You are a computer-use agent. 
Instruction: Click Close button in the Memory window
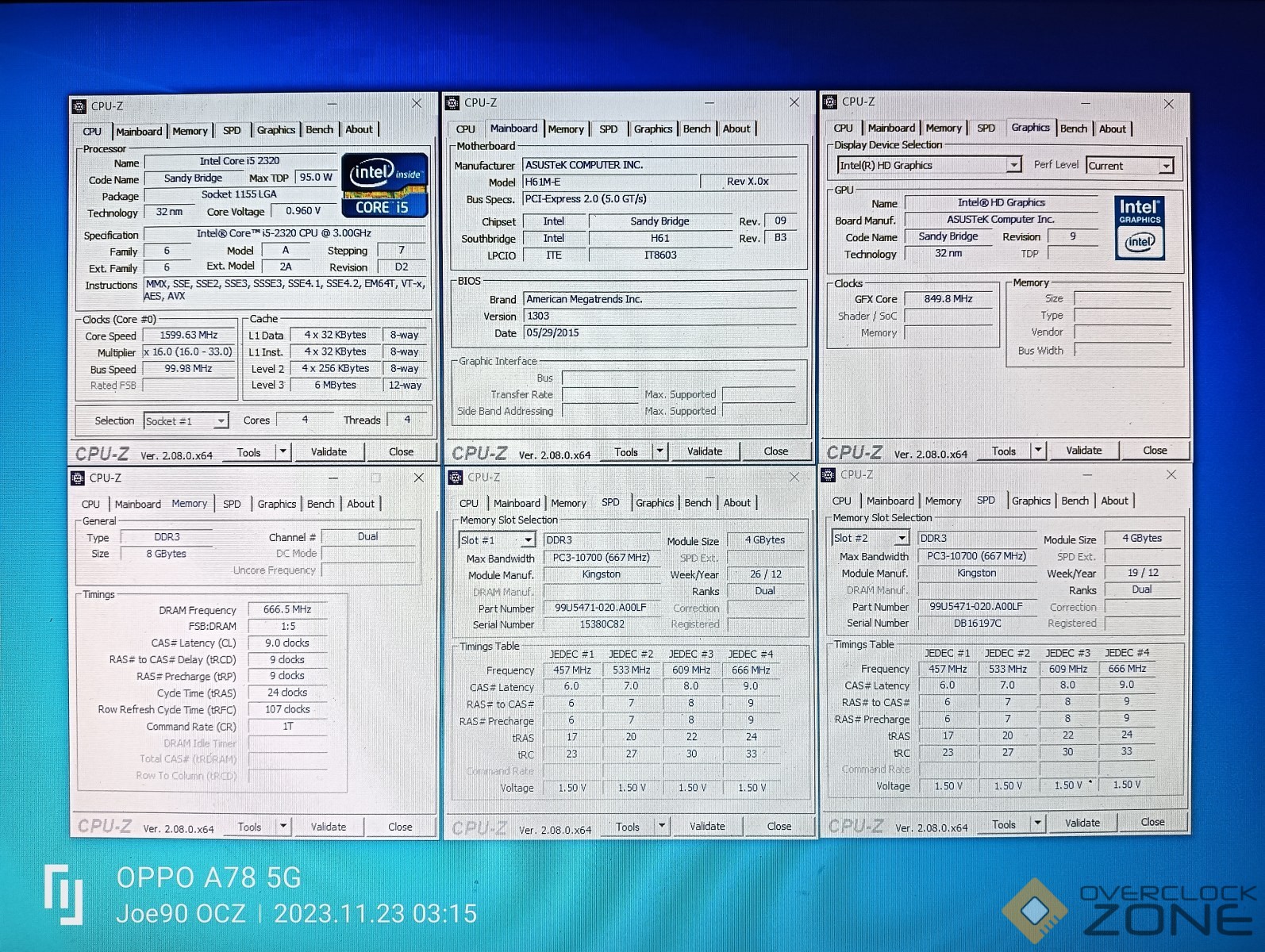[x=400, y=827]
